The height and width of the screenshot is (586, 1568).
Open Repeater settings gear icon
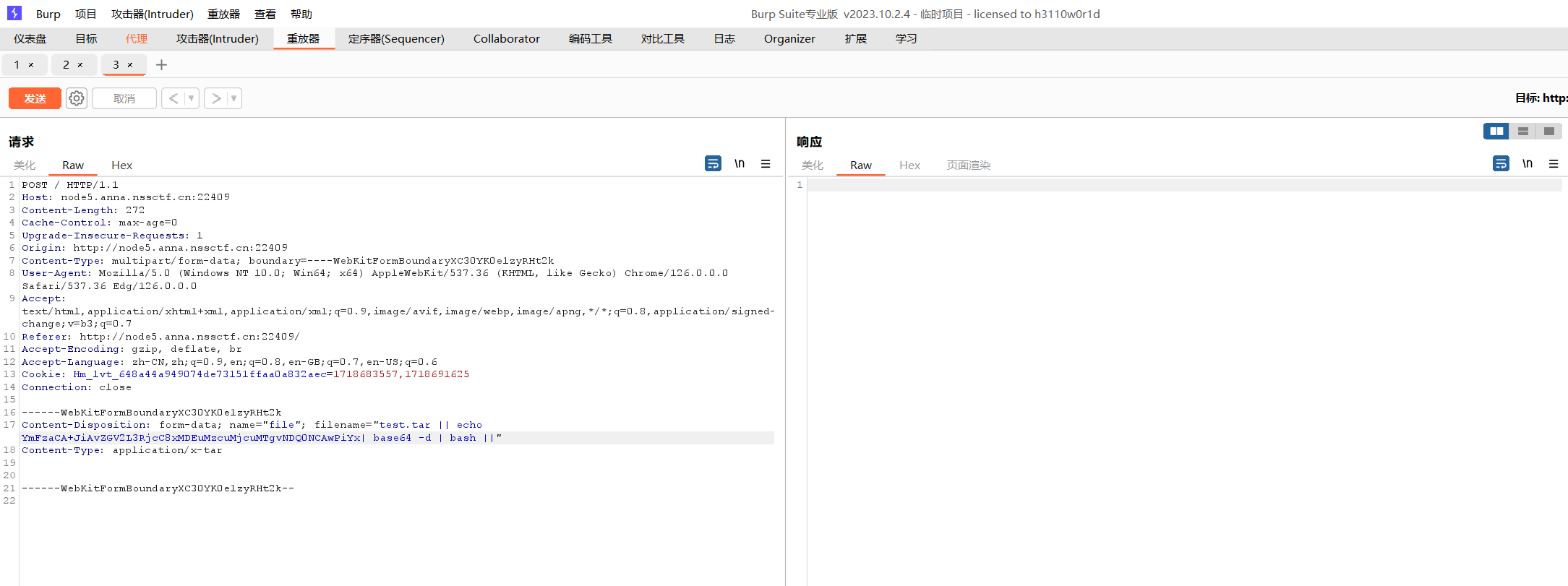click(77, 98)
